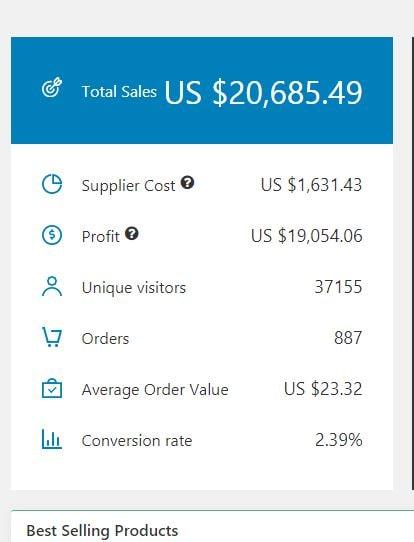Click the Orders count 887

pos(348,338)
